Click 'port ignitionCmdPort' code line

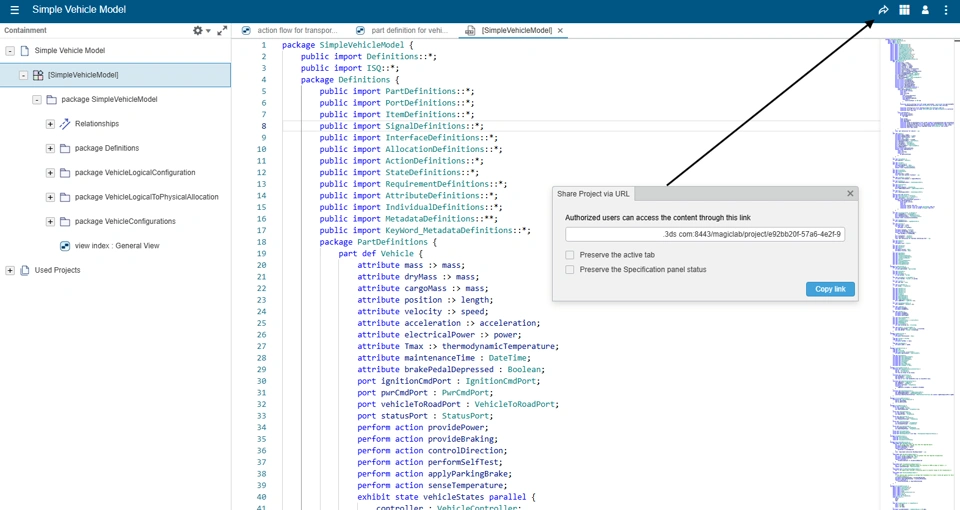449,381
